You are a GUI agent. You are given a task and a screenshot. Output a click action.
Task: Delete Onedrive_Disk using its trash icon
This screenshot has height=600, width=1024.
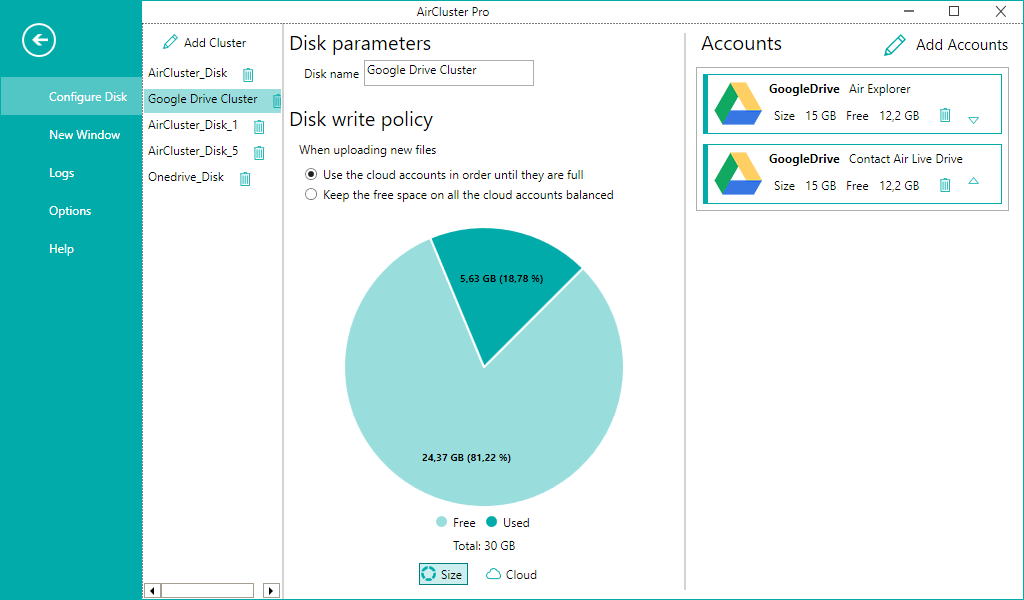tap(245, 179)
